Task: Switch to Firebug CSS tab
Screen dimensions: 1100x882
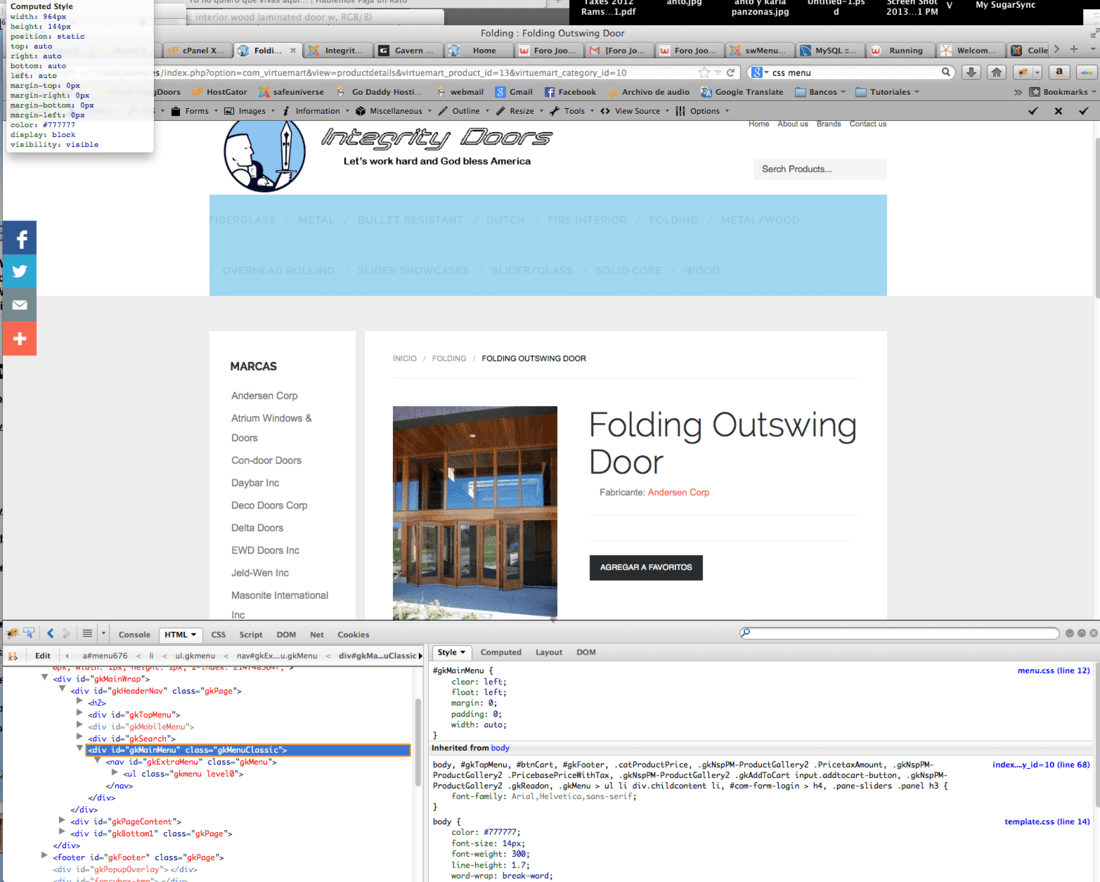Action: tap(218, 634)
